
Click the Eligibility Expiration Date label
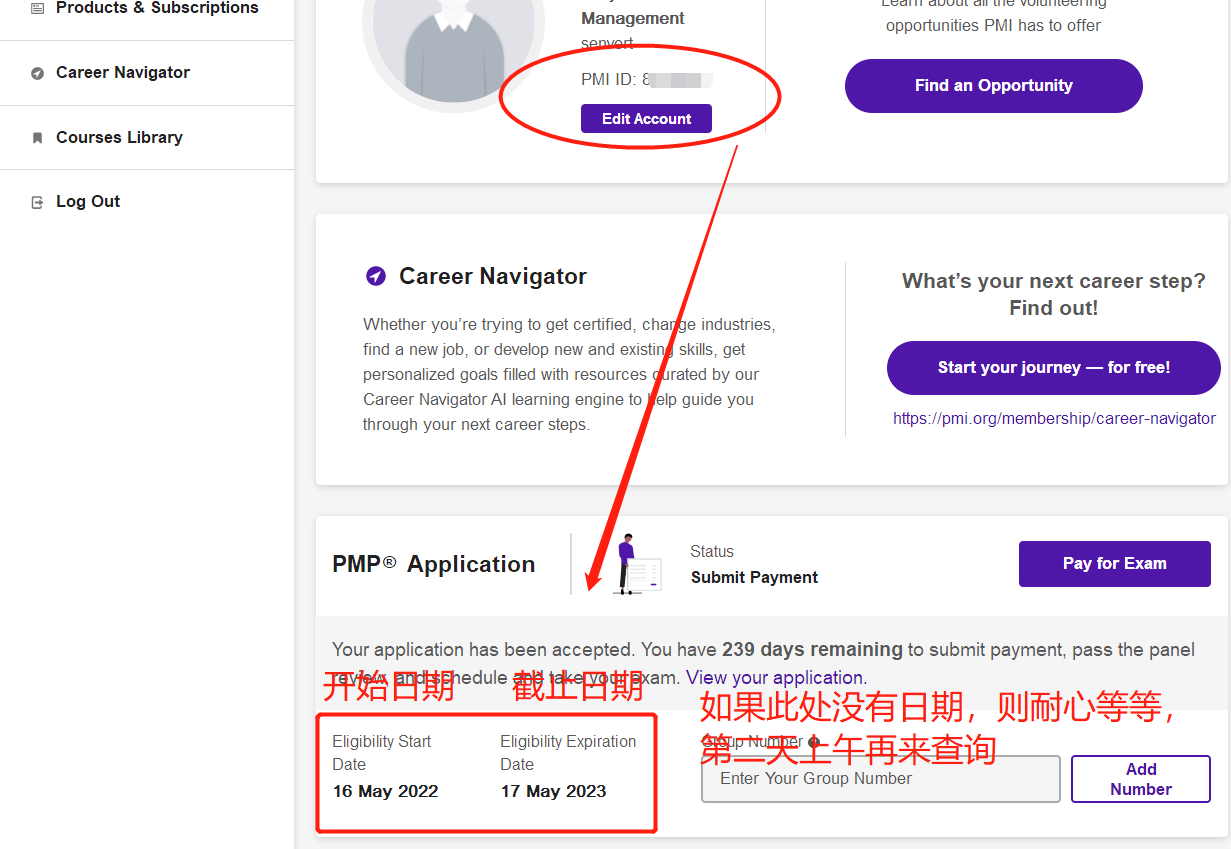tap(568, 753)
